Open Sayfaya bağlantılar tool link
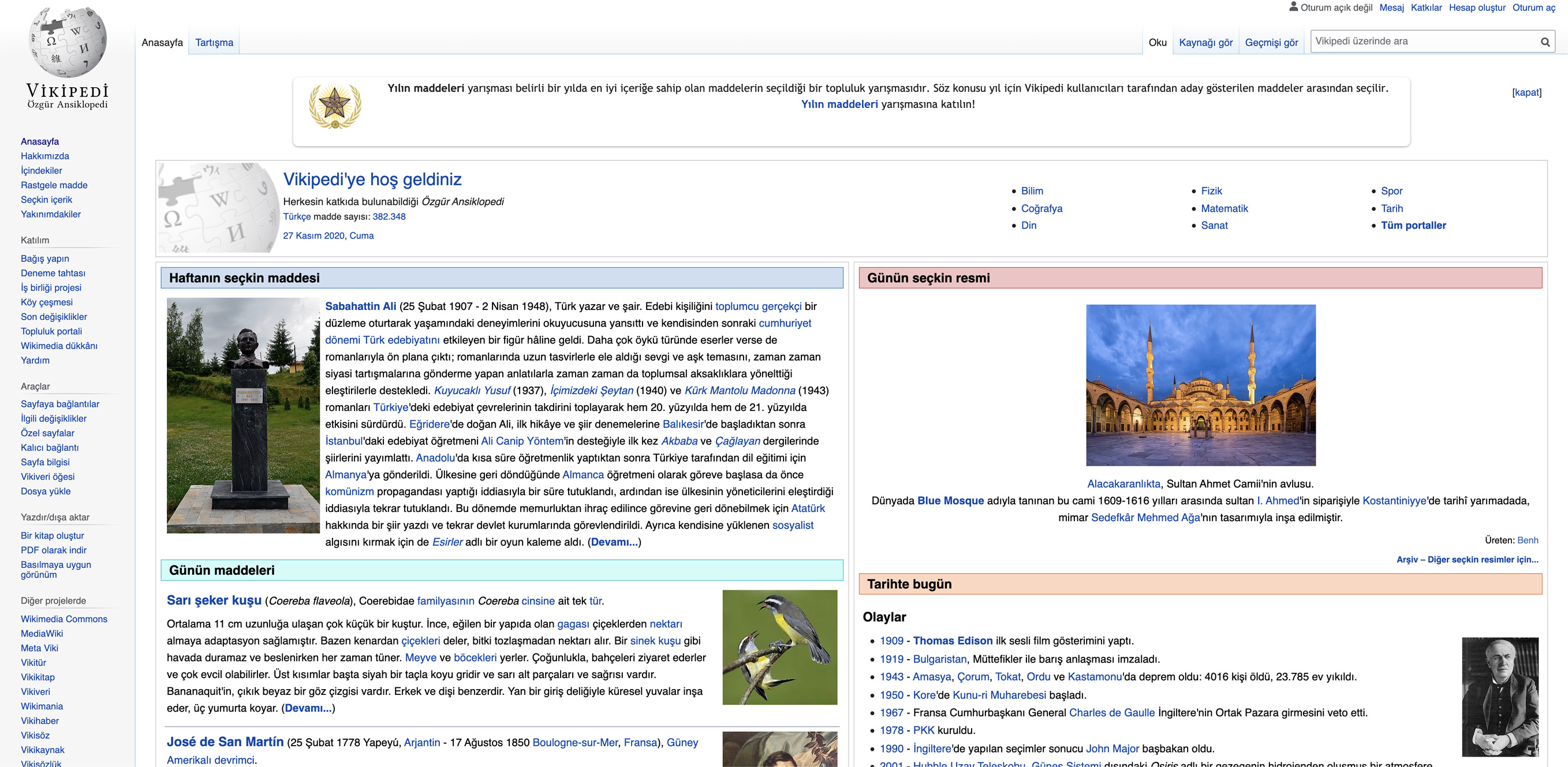Image resolution: width=1568 pixels, height=767 pixels. [x=59, y=404]
